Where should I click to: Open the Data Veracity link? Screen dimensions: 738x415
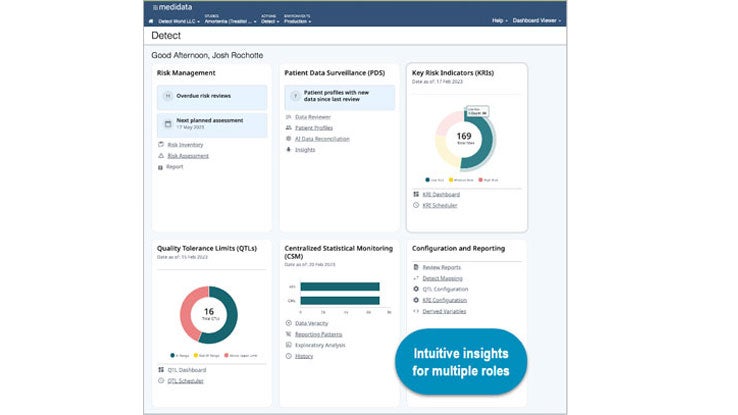pos(312,323)
